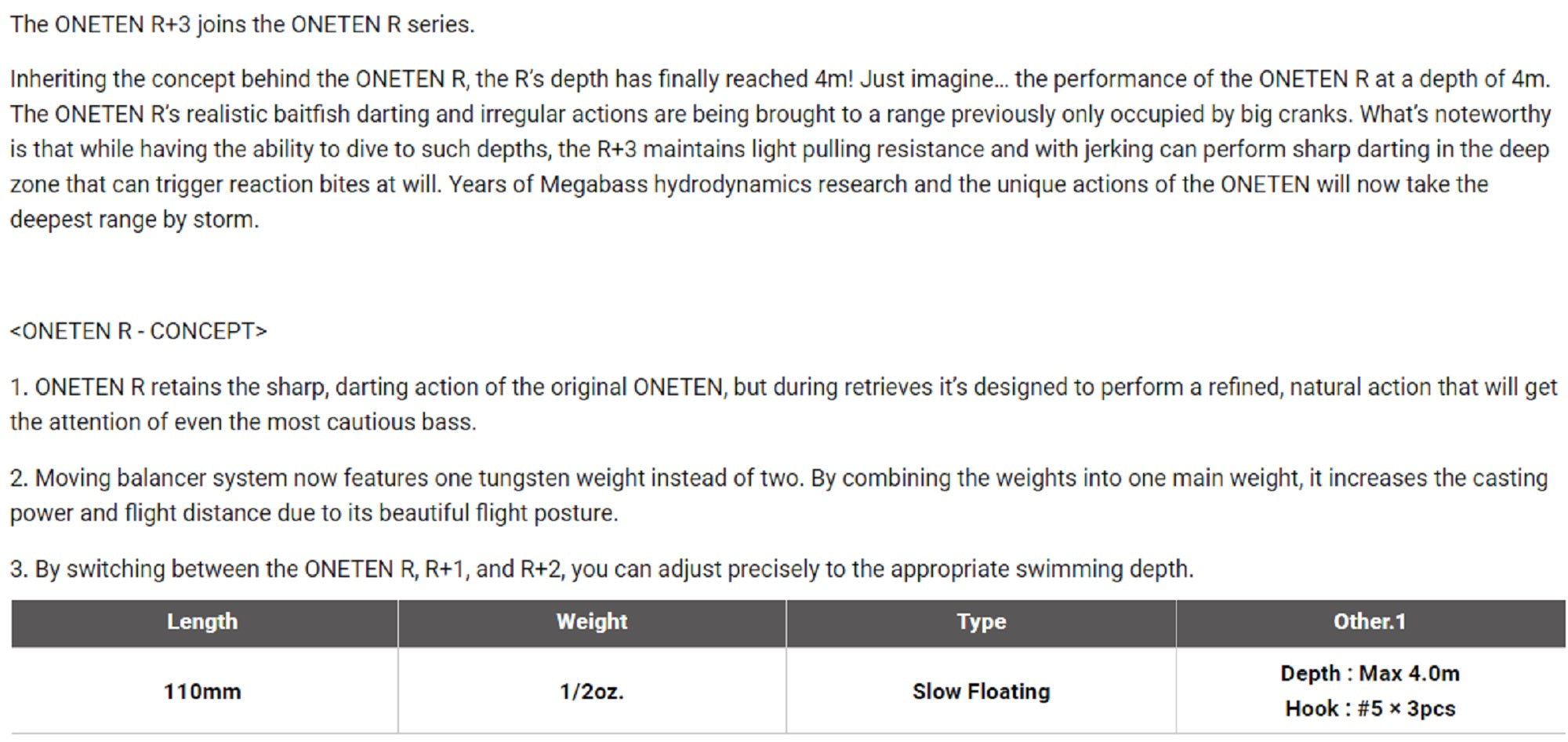
Task: Click the <ONETEN R - CONCEPT> heading
Action: point(139,332)
